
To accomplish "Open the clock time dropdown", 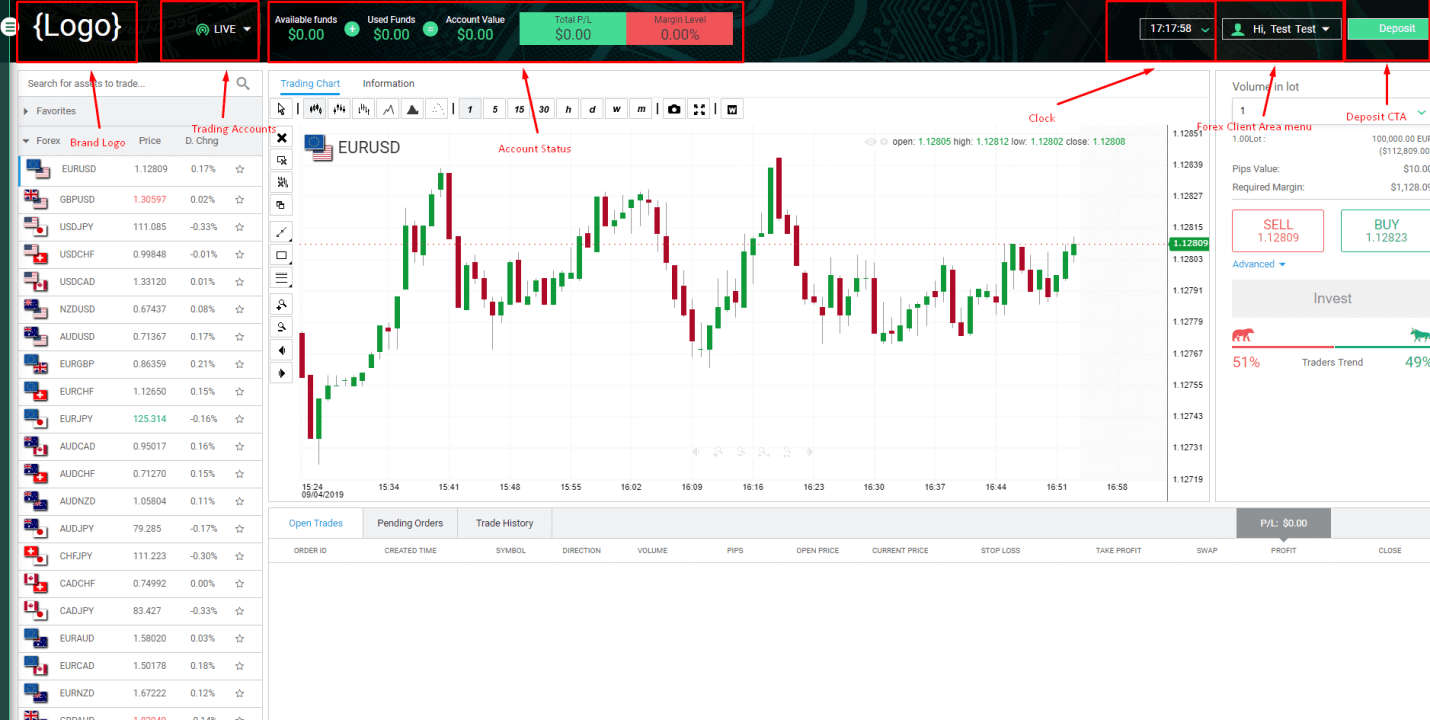I will [1176, 29].
